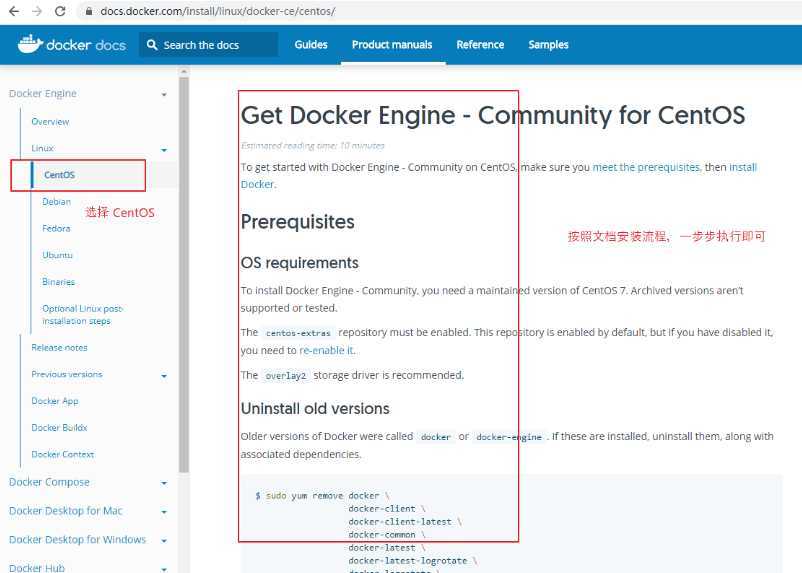Expand the Docker Desktop for Mac arrow
The width and height of the screenshot is (802, 573).
164,512
